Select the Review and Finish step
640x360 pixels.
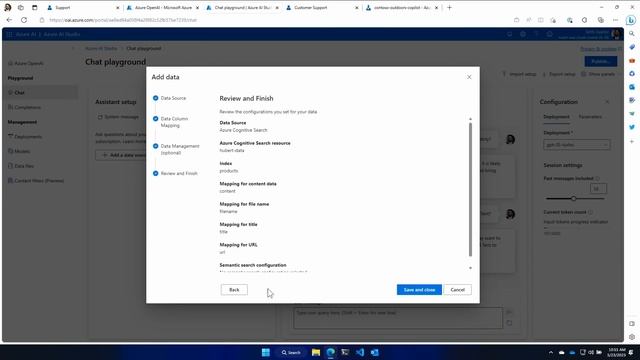175,173
